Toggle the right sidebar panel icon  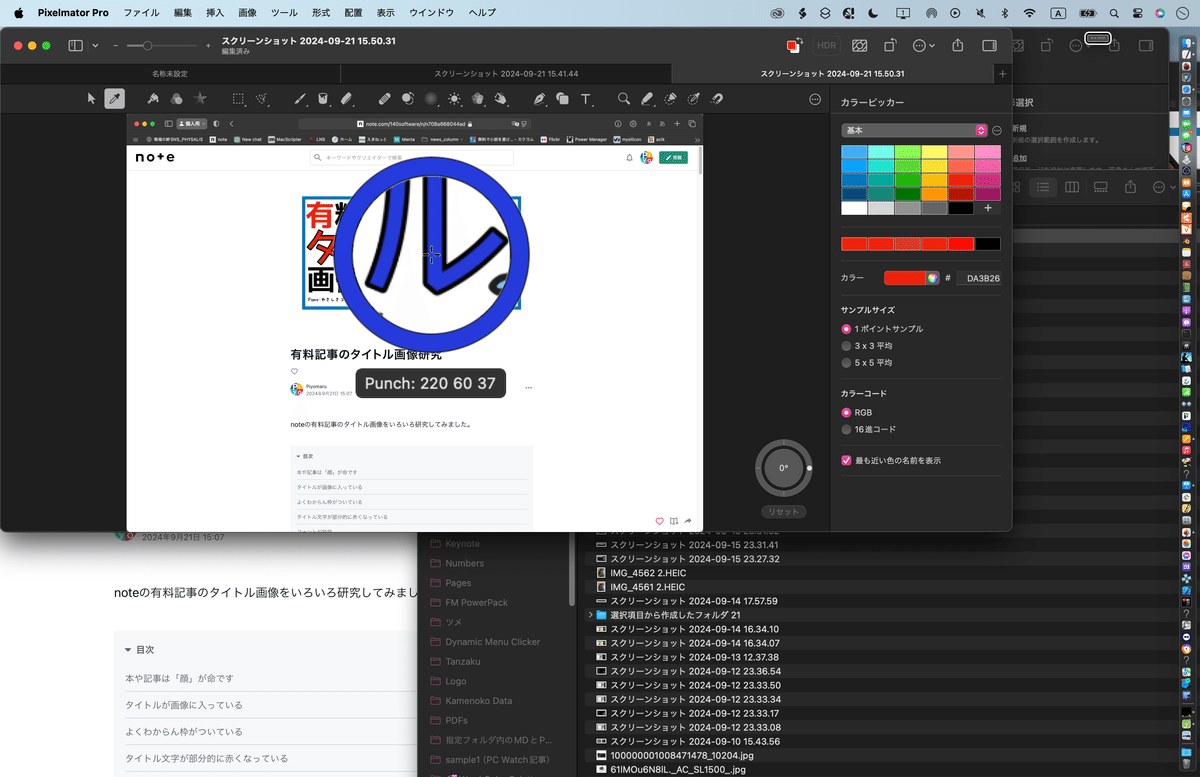point(989,45)
